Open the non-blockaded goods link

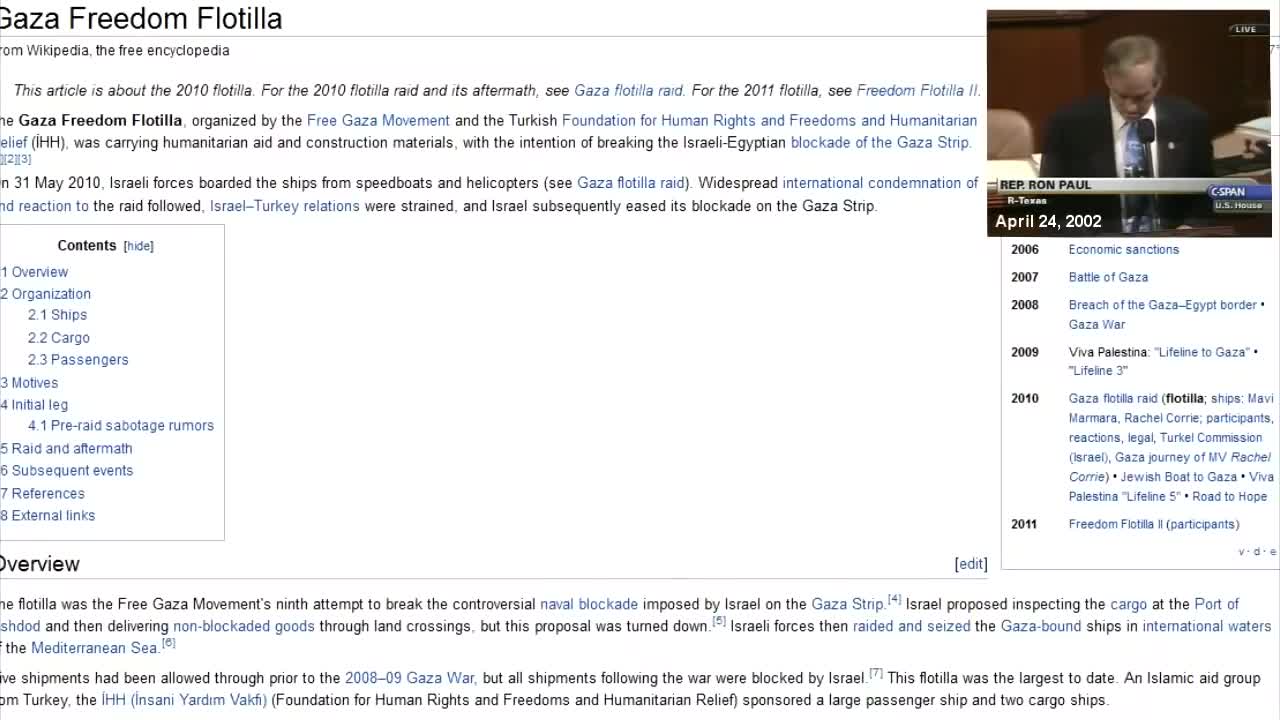coord(244,626)
